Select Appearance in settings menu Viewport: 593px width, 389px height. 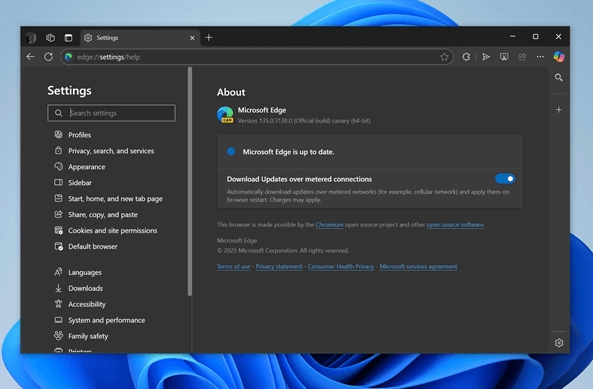tap(87, 167)
